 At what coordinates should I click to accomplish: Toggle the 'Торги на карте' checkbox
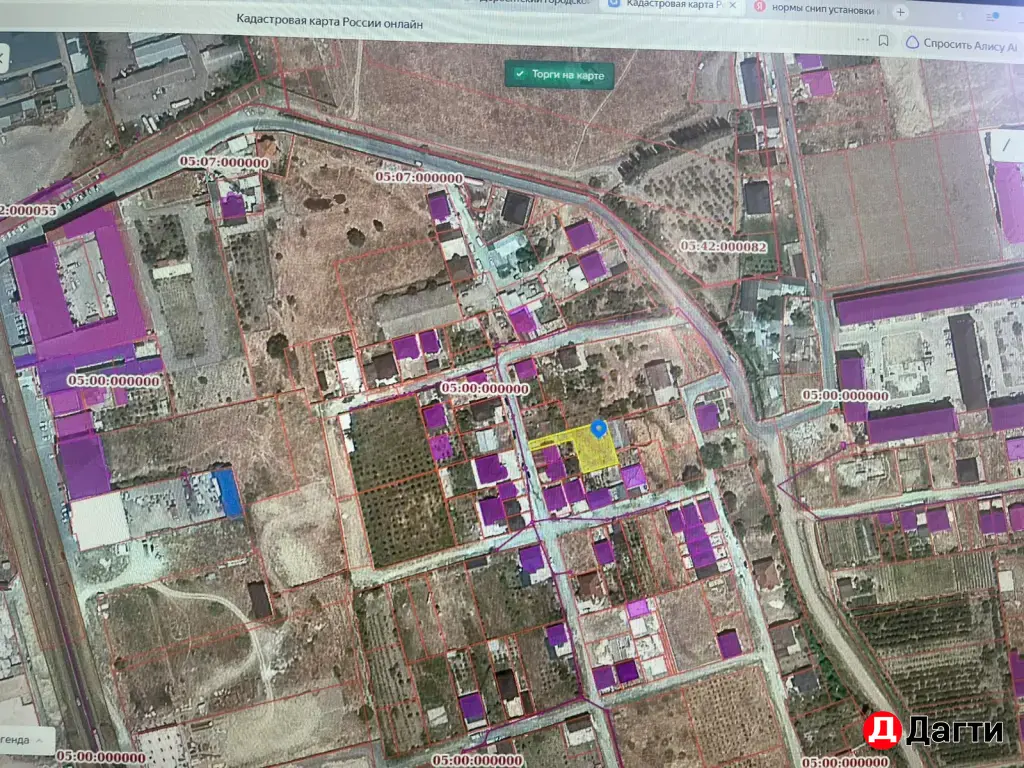pos(520,74)
